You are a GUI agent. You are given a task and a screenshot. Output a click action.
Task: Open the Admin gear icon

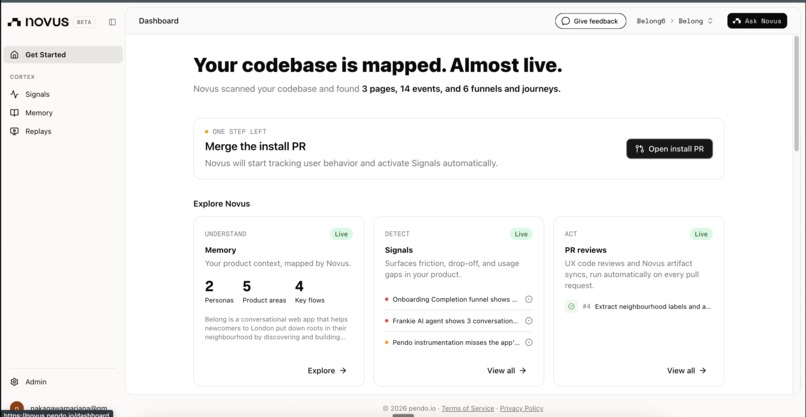(x=14, y=382)
